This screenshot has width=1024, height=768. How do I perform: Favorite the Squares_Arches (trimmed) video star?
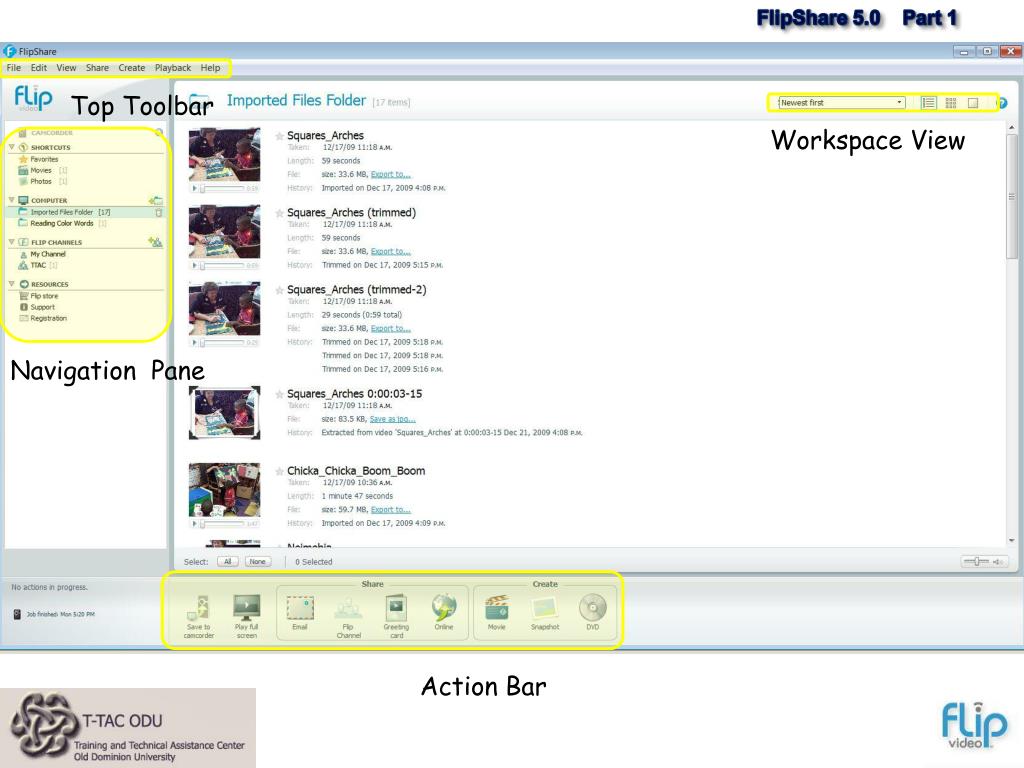coord(280,213)
